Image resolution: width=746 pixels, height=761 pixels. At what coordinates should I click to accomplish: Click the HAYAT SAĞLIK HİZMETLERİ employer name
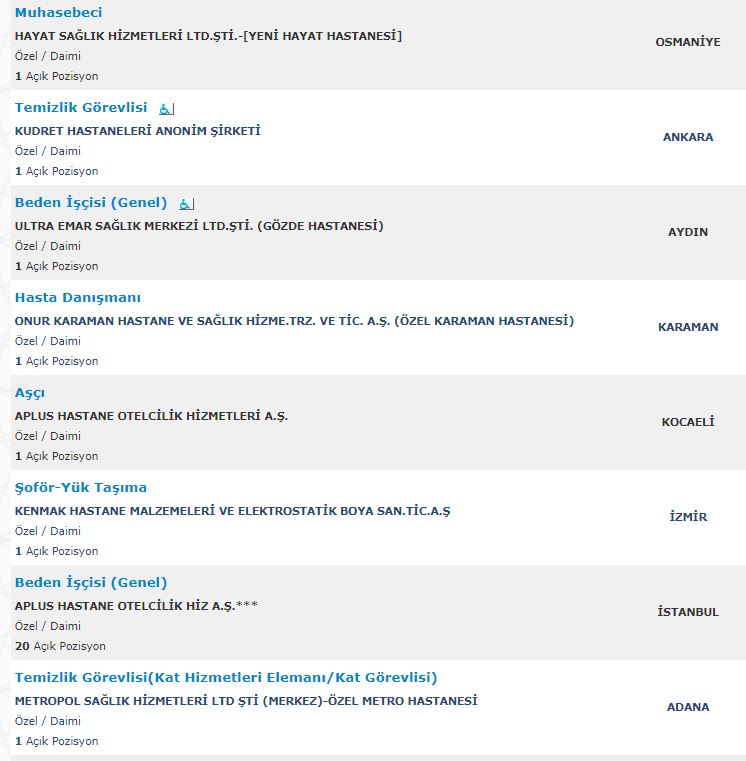coord(208,36)
